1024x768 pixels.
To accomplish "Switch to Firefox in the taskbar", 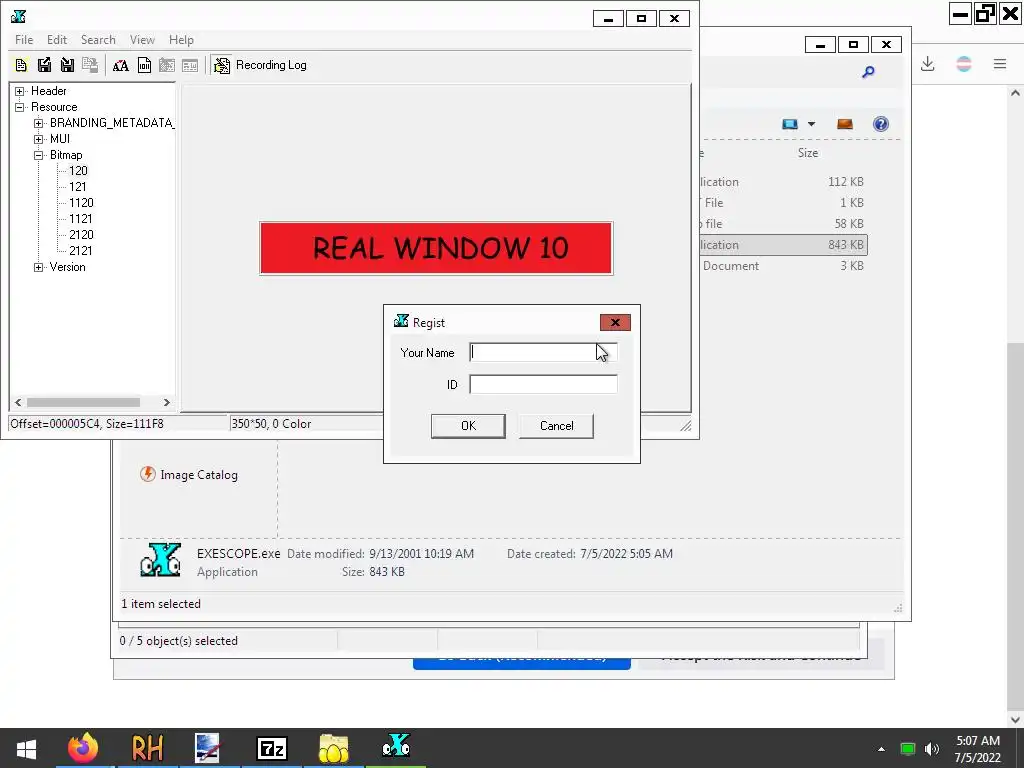I will pos(84,748).
